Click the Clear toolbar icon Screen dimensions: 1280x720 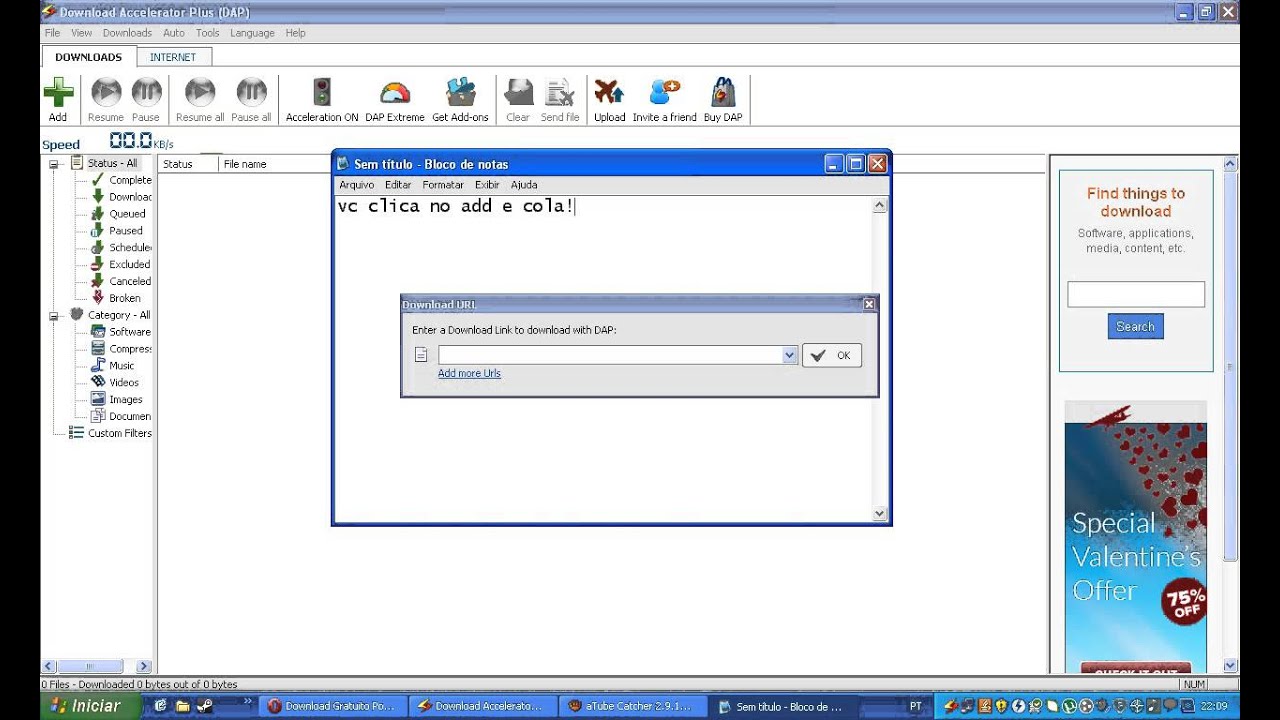tap(518, 94)
